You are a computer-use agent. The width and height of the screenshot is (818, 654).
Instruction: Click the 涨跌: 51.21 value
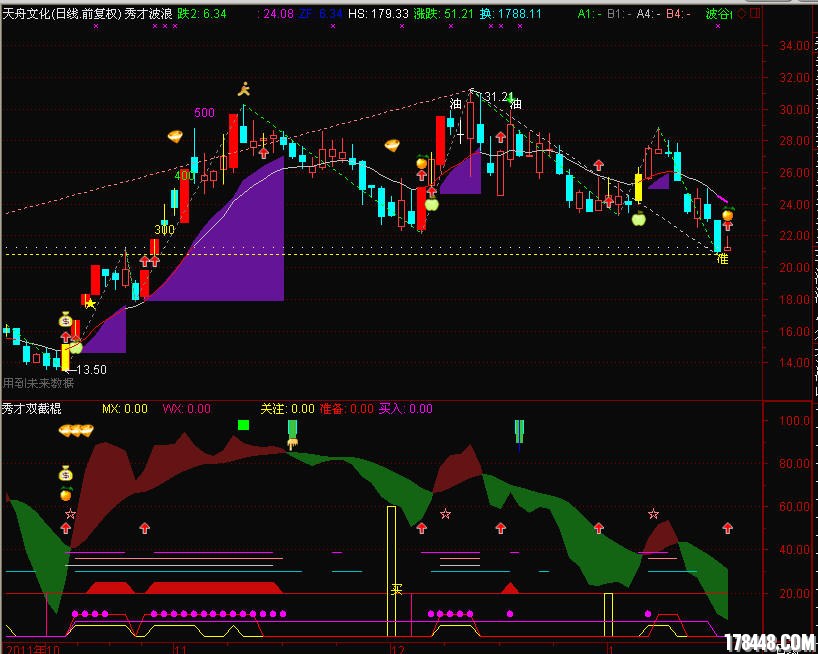click(x=443, y=14)
